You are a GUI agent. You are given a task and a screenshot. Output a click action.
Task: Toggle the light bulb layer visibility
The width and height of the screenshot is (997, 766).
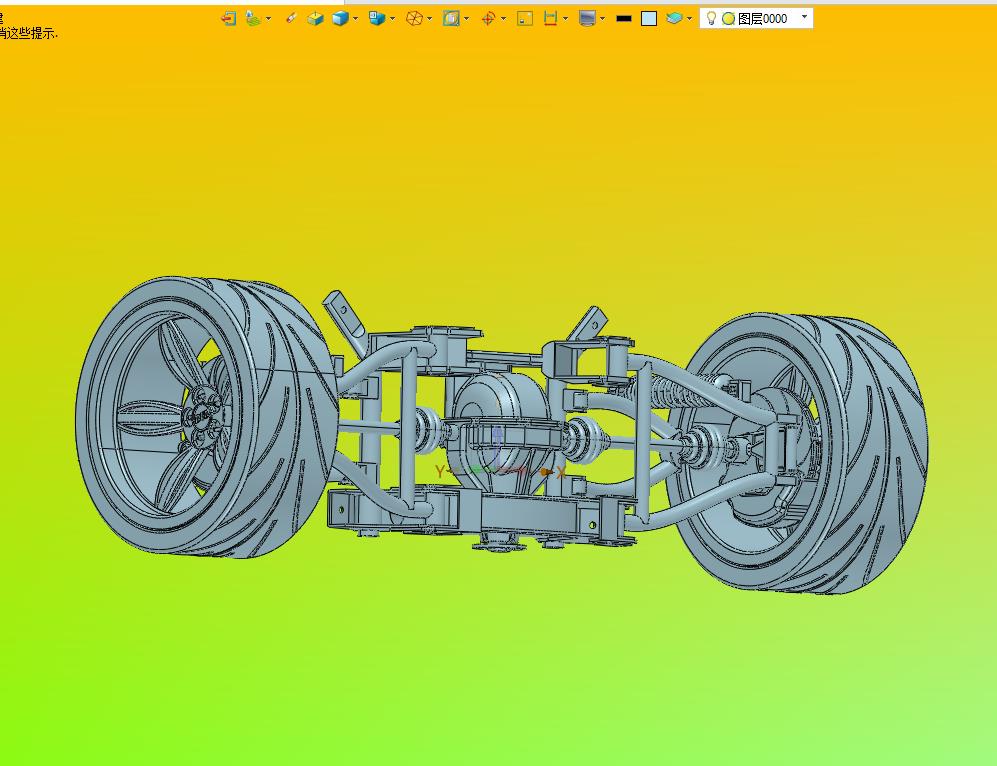pyautogui.click(x=711, y=18)
